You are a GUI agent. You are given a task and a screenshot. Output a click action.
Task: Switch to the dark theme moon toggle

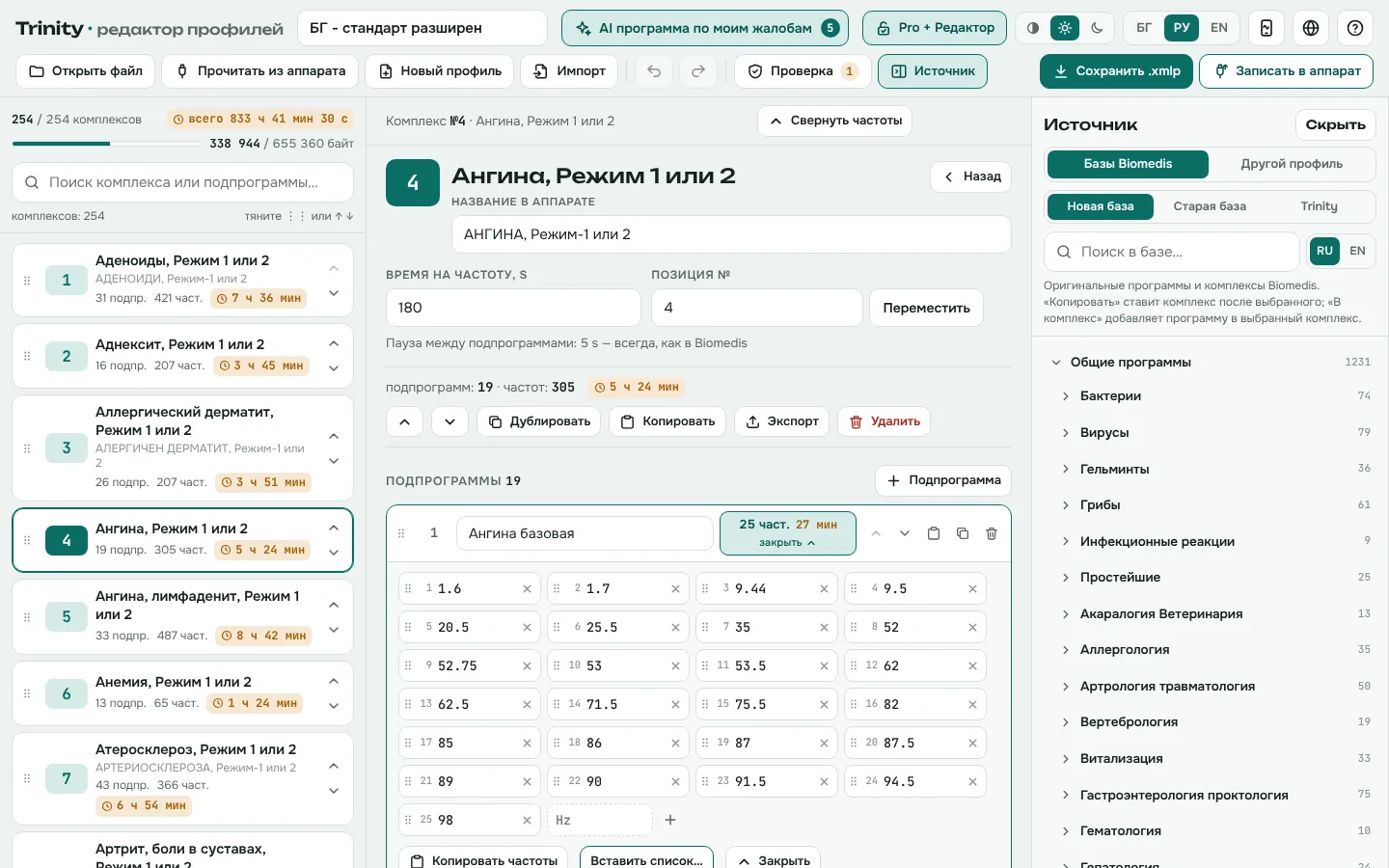point(1097,28)
